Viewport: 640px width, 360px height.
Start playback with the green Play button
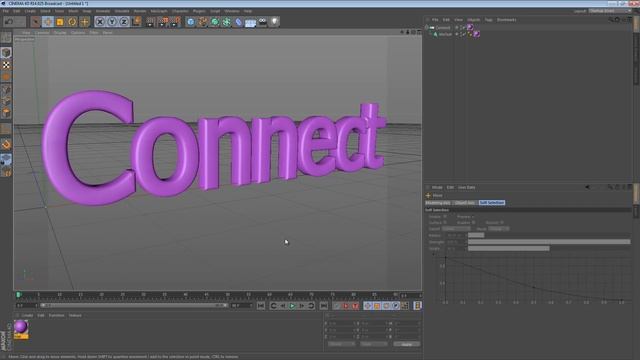pos(292,306)
